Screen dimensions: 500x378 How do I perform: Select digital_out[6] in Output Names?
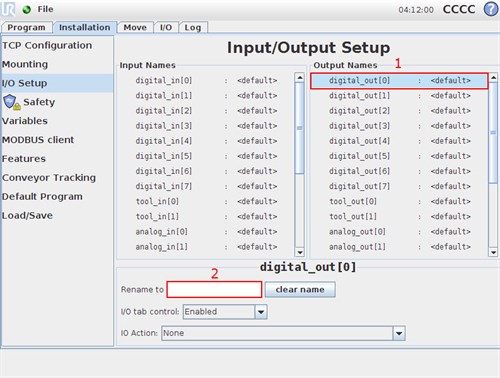point(399,171)
